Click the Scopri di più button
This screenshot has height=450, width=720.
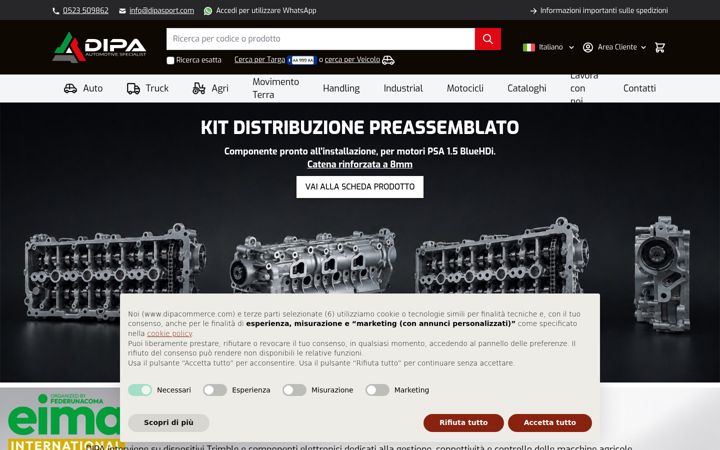[x=169, y=422]
